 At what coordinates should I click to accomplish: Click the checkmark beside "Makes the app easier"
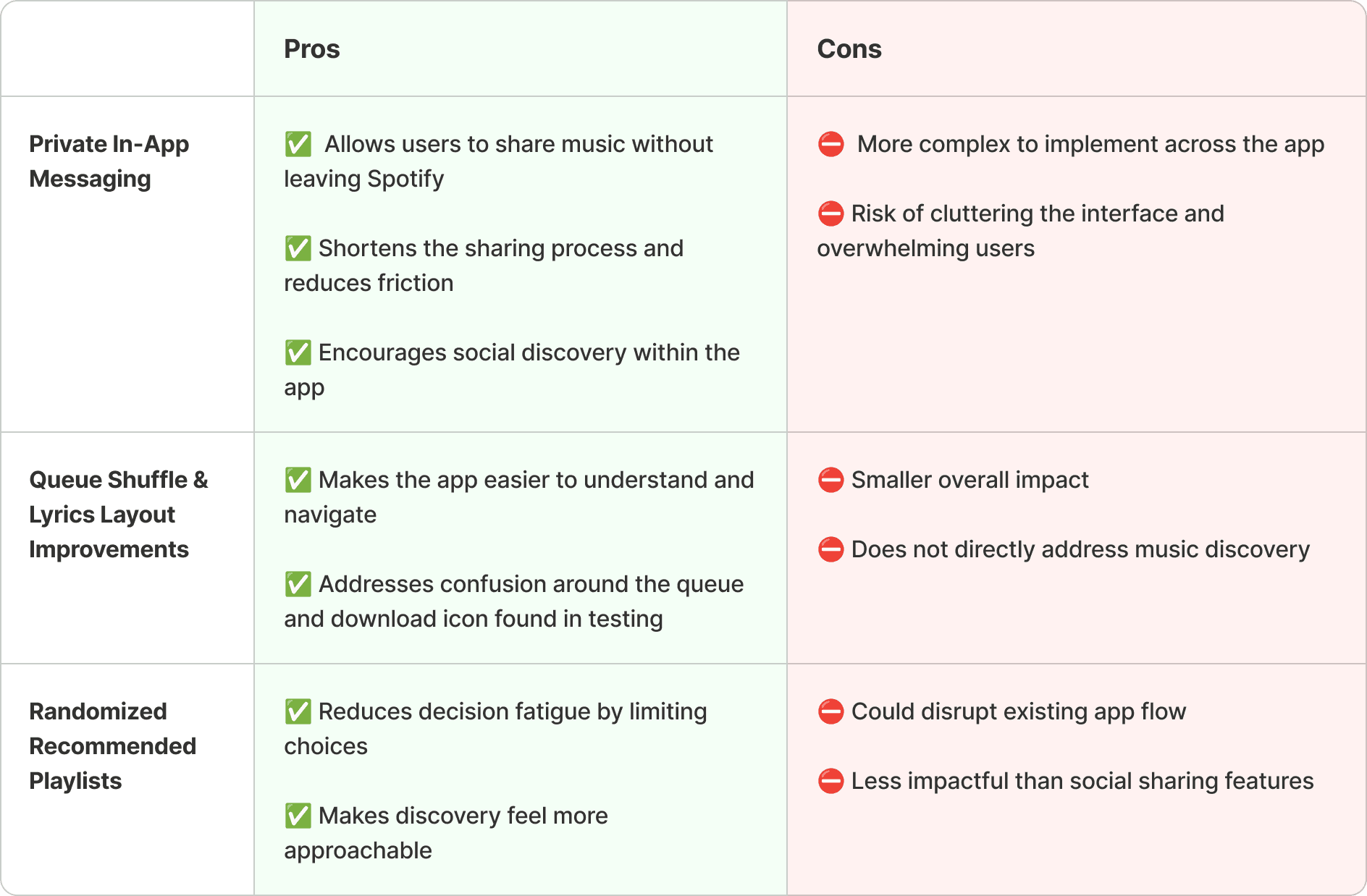(298, 480)
